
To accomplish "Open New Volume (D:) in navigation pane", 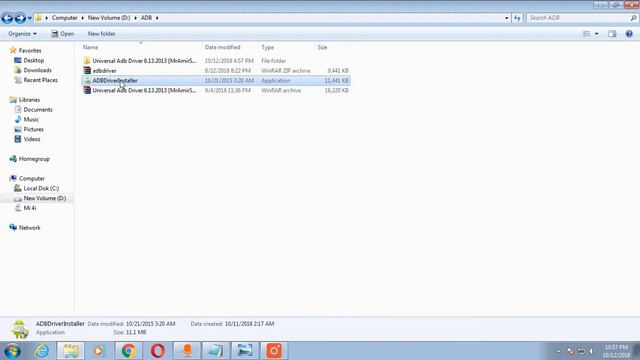I will coord(44,198).
